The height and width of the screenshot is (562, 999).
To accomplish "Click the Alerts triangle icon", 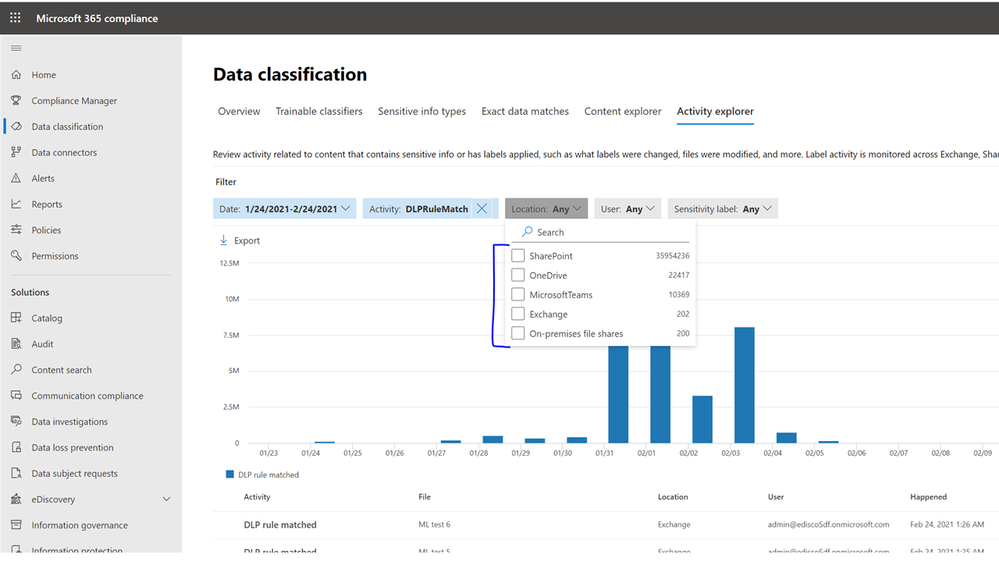I will [x=17, y=178].
